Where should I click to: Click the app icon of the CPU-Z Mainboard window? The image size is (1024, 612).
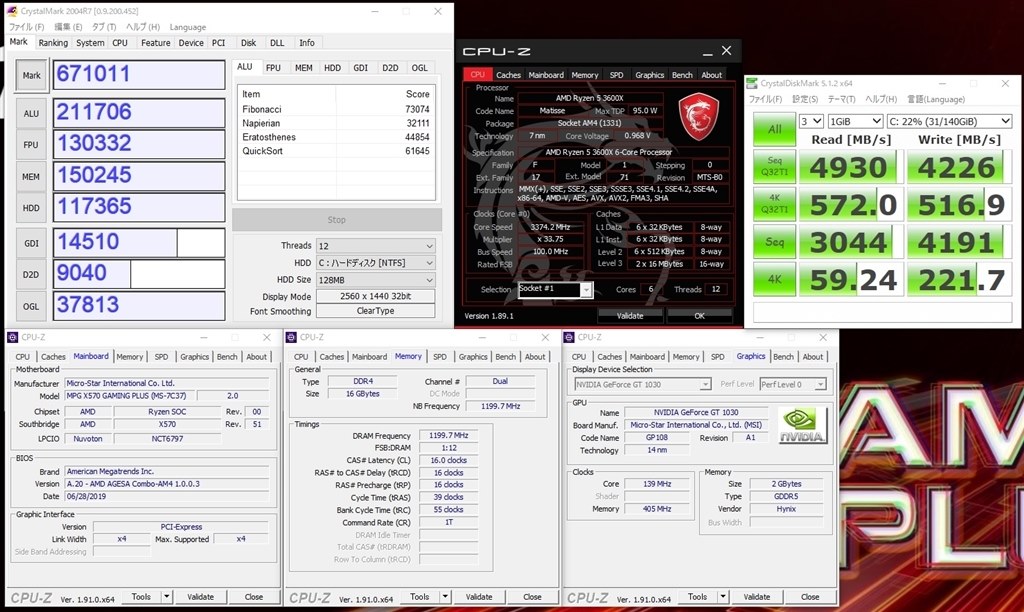click(12, 337)
